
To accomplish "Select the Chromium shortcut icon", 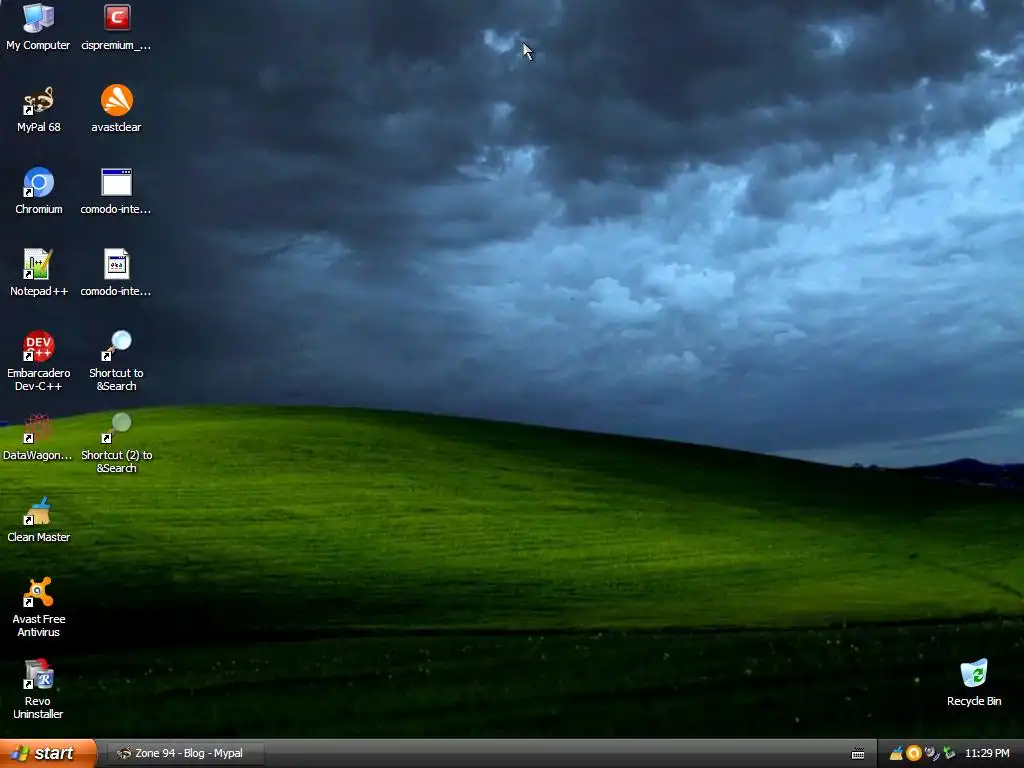I will (39, 191).
